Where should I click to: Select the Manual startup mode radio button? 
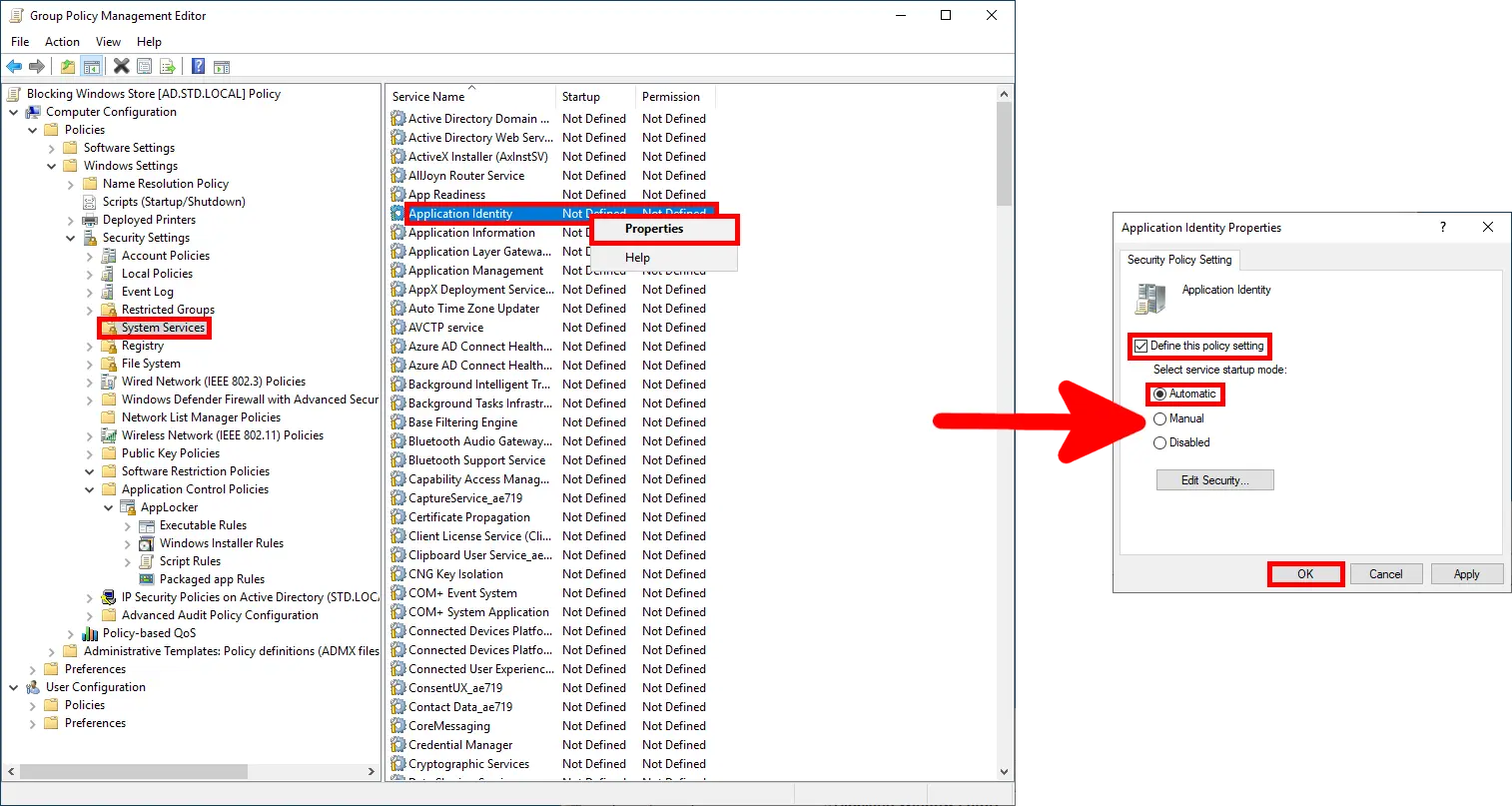point(1160,418)
